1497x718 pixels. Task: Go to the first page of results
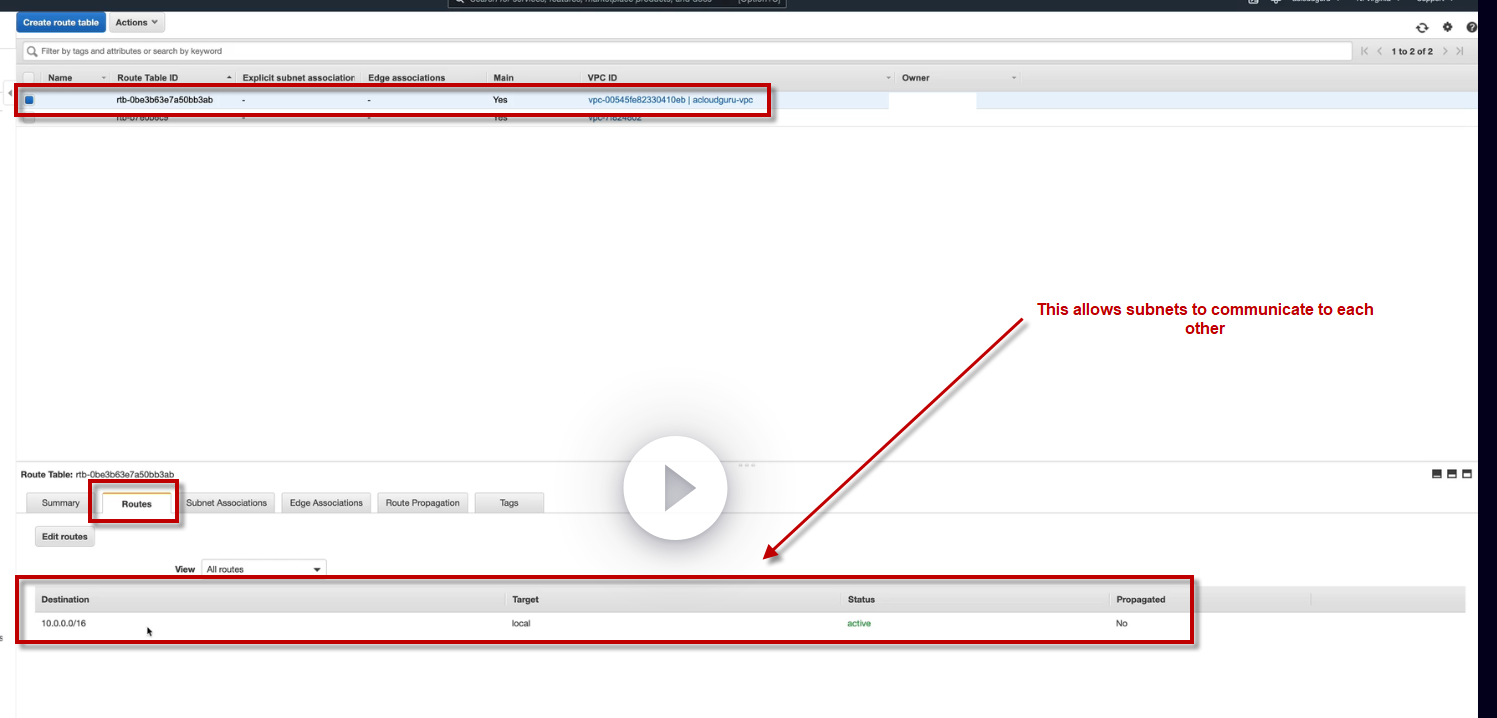pos(1366,51)
